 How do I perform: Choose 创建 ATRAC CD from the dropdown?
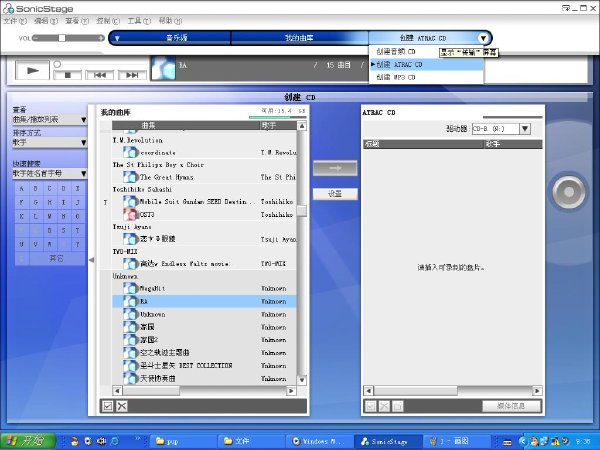(x=426, y=64)
